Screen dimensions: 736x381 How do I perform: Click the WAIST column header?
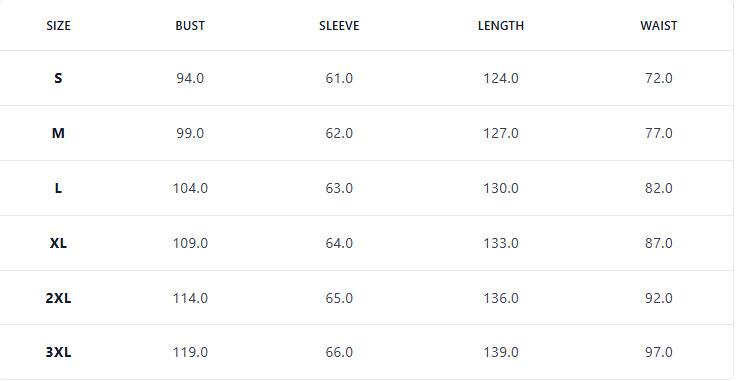(659, 26)
